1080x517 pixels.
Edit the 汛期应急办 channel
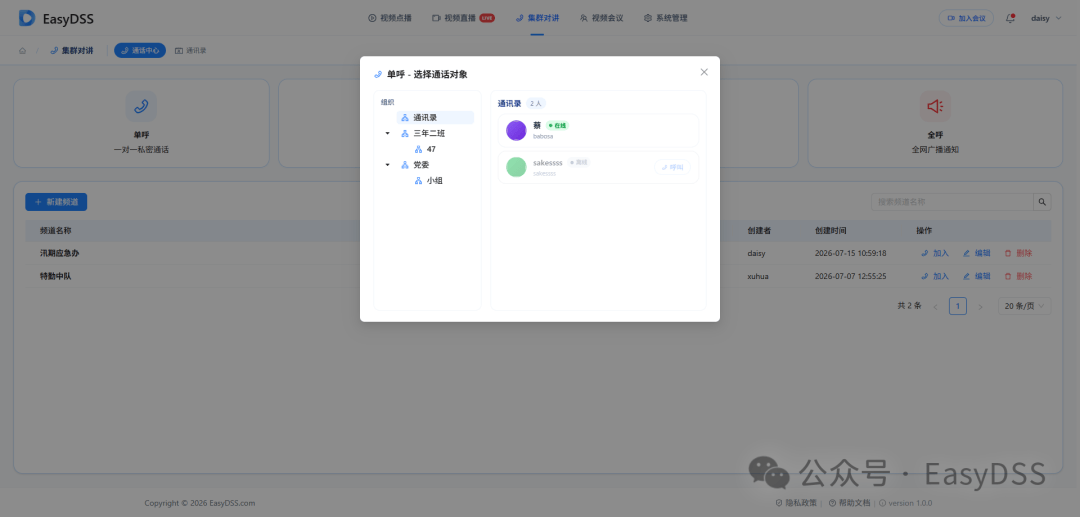pos(977,253)
